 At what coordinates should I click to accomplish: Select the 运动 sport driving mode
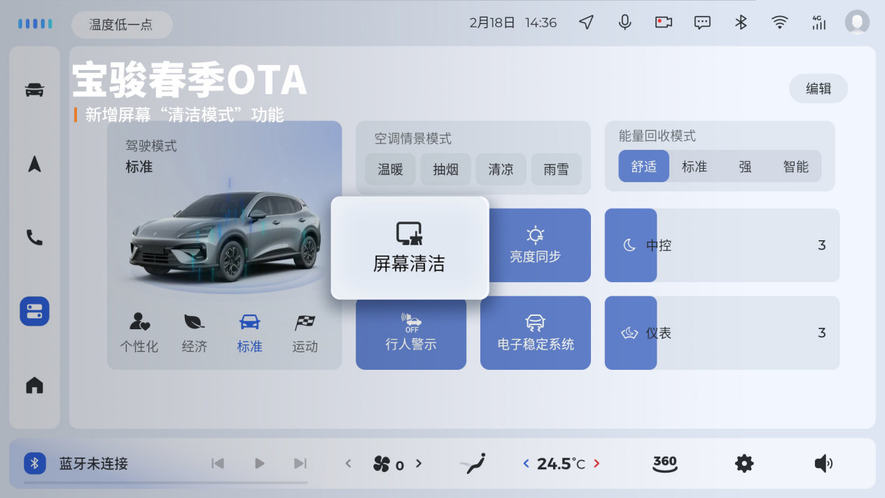point(305,333)
